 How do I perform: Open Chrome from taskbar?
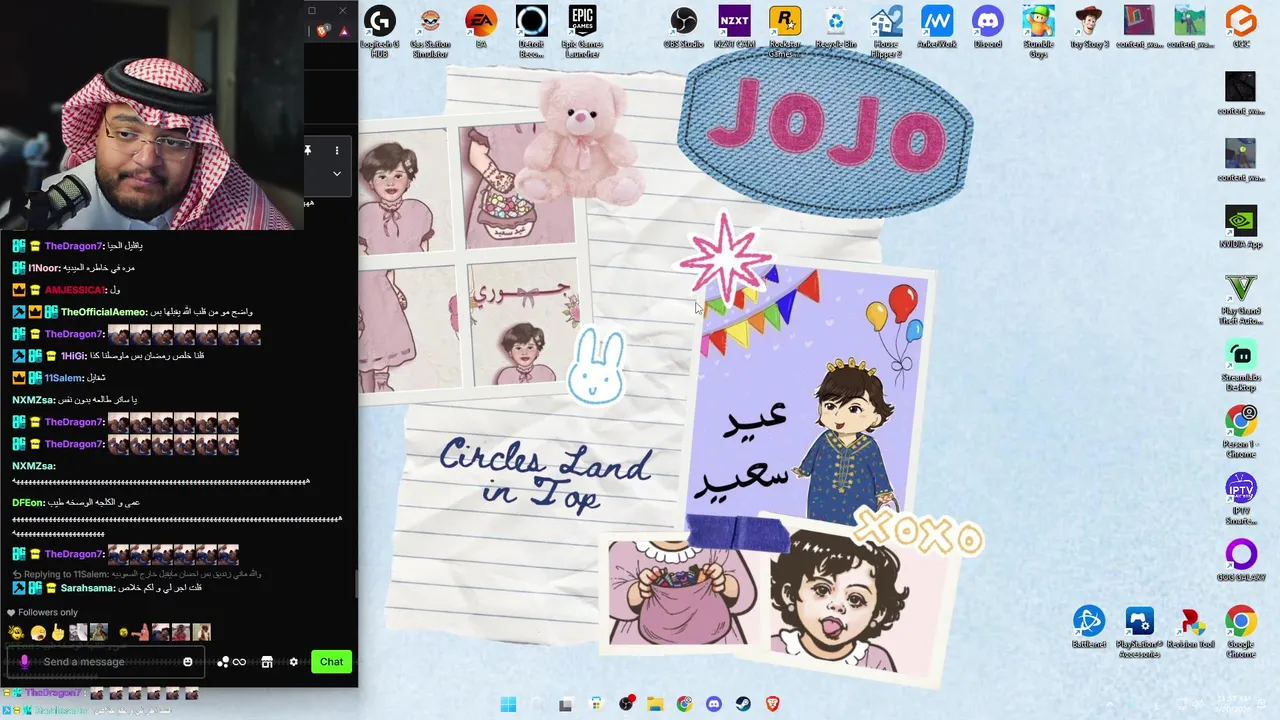click(684, 704)
